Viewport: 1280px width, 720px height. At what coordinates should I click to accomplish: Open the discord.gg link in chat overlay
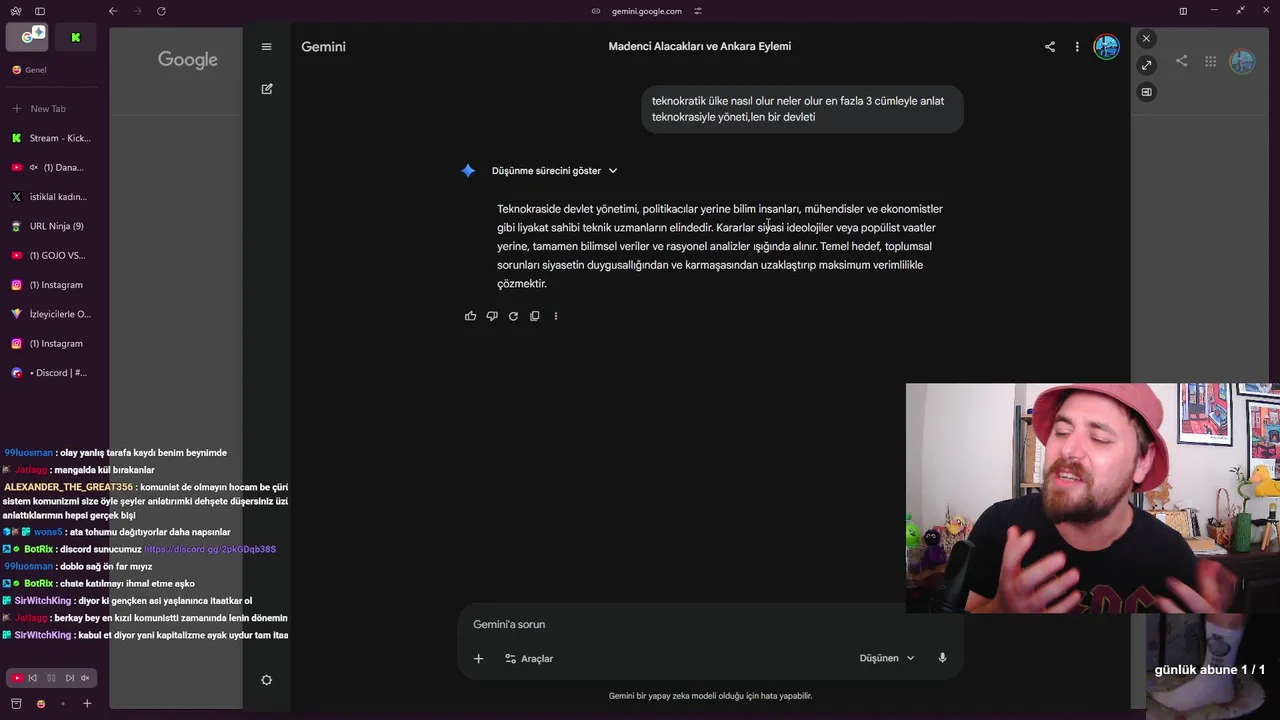(210, 549)
